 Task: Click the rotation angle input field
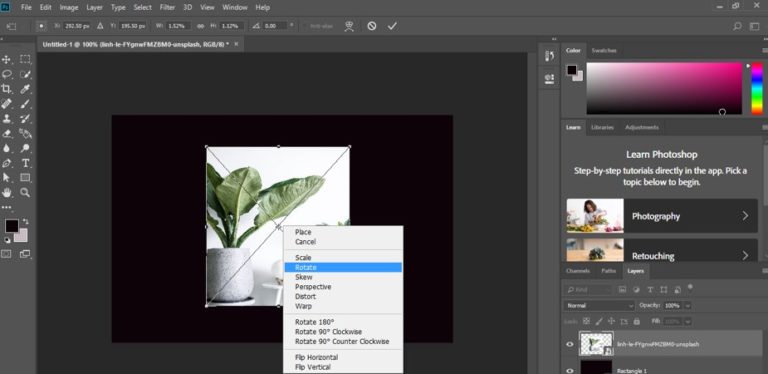point(275,26)
